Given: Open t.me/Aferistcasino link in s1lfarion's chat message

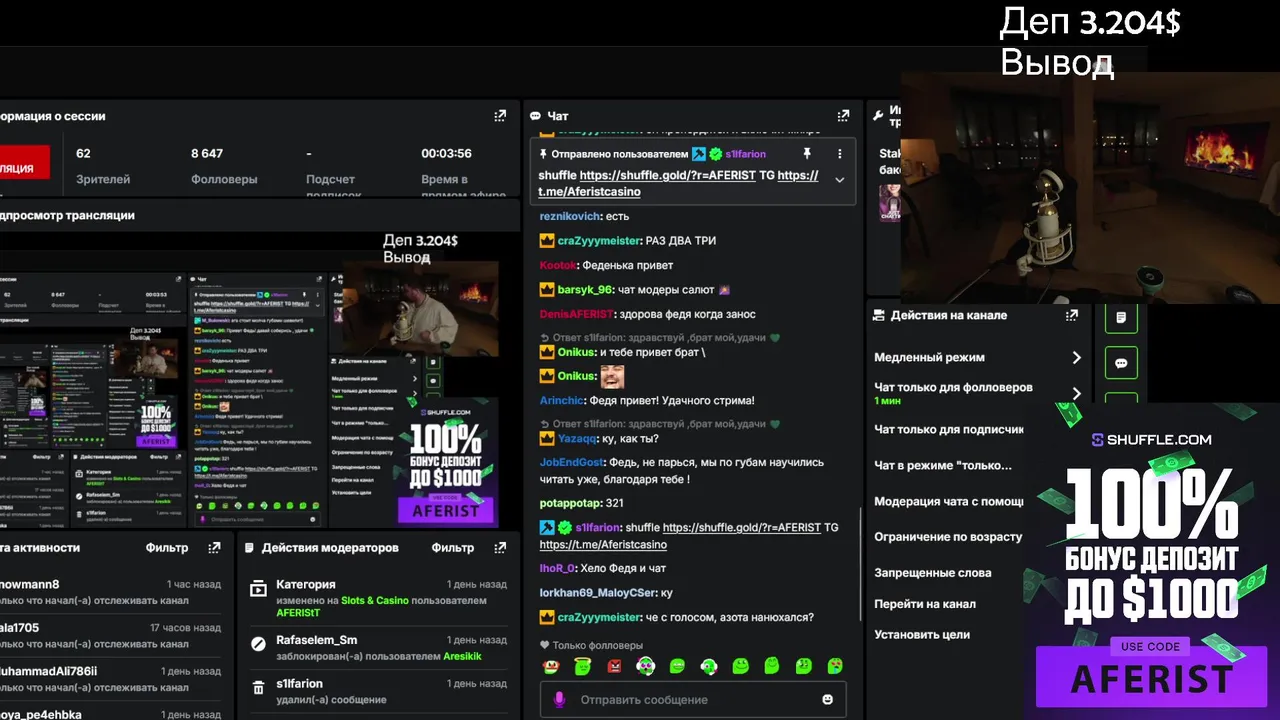Looking at the screenshot, I should 603,544.
